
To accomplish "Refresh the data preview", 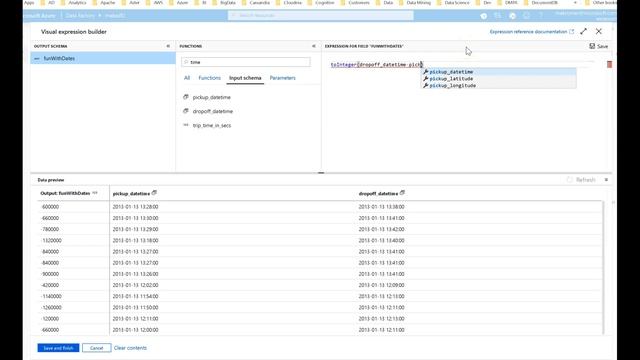I will [581, 180].
